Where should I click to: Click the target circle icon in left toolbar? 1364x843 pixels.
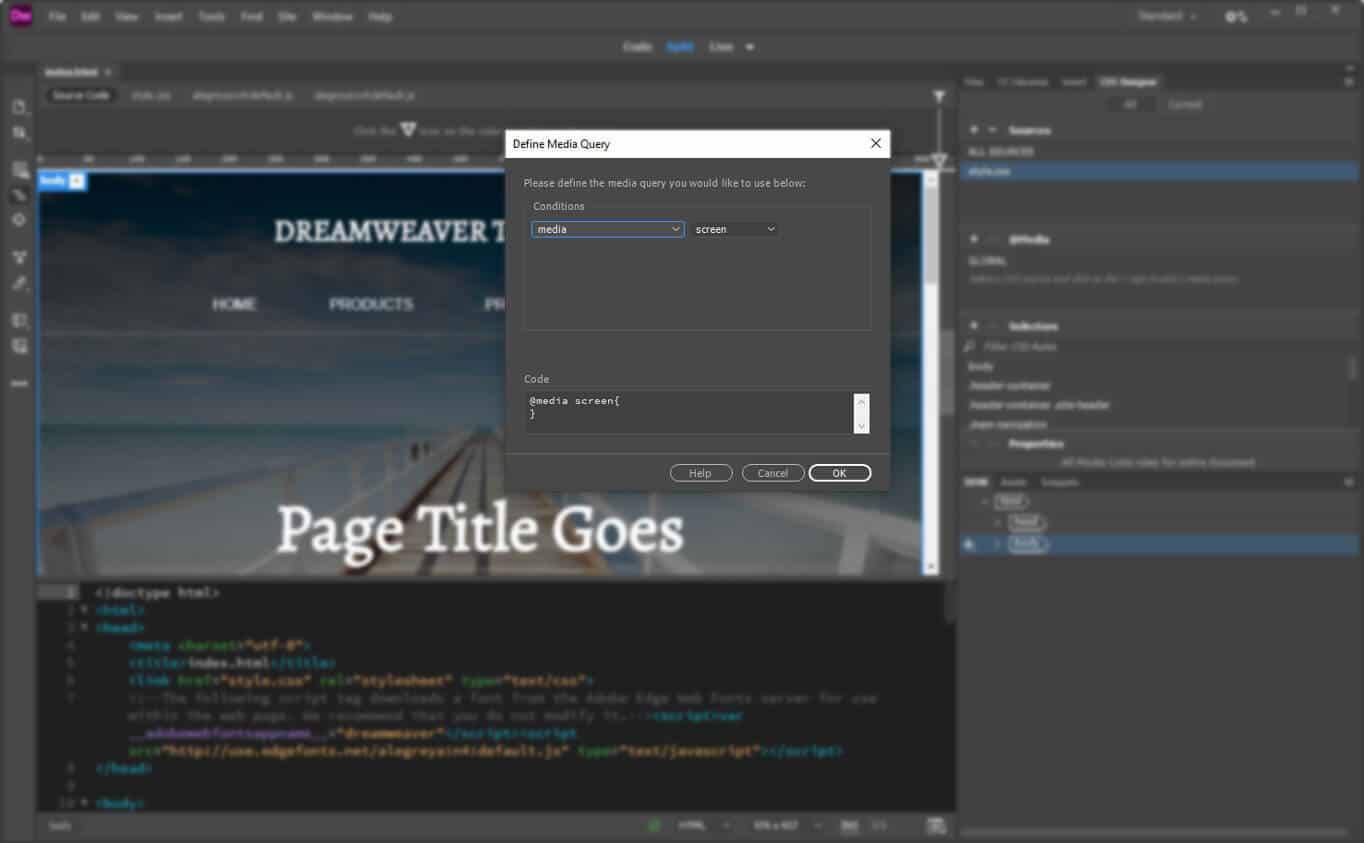(19, 219)
